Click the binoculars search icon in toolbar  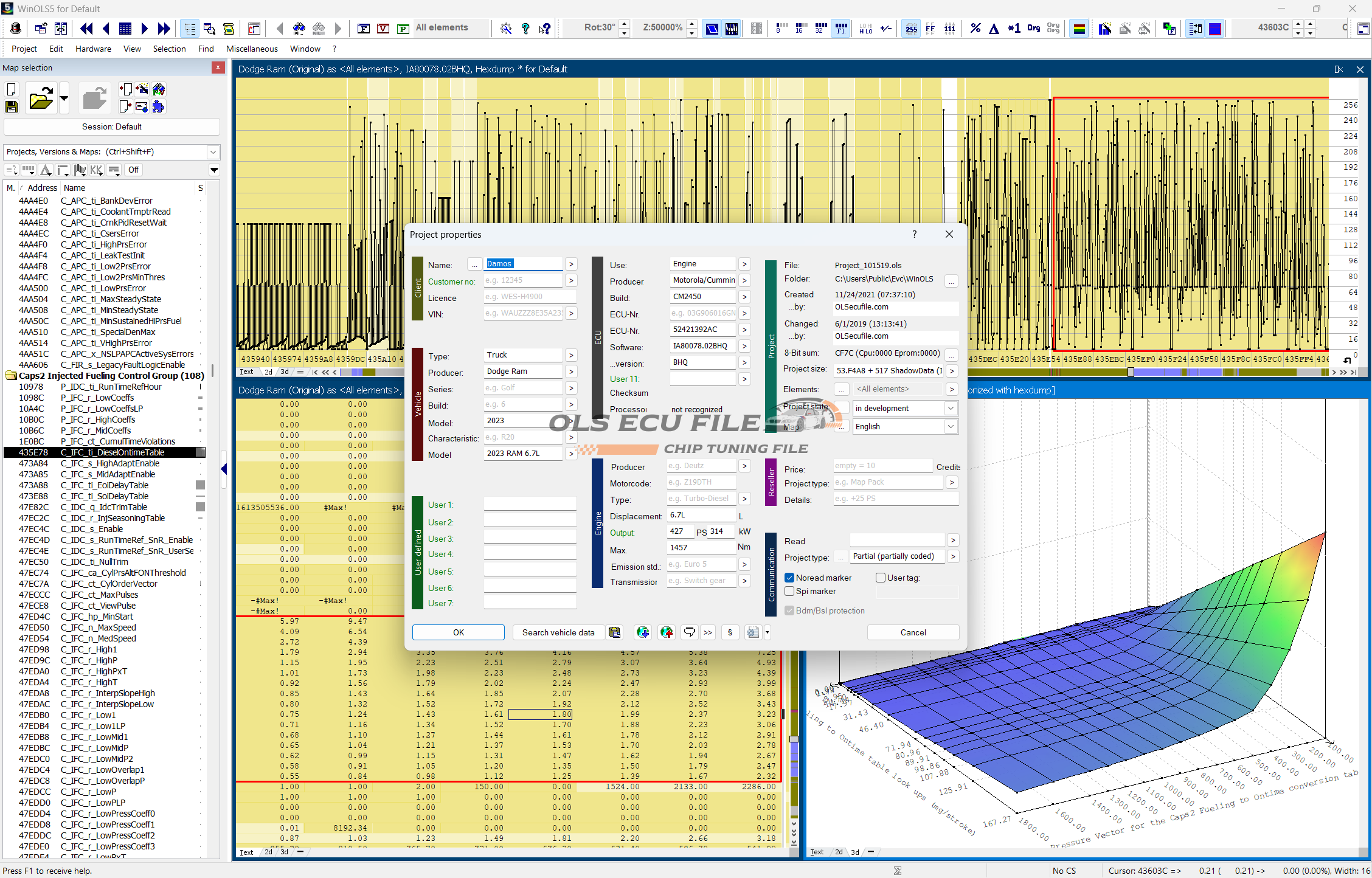point(299,28)
